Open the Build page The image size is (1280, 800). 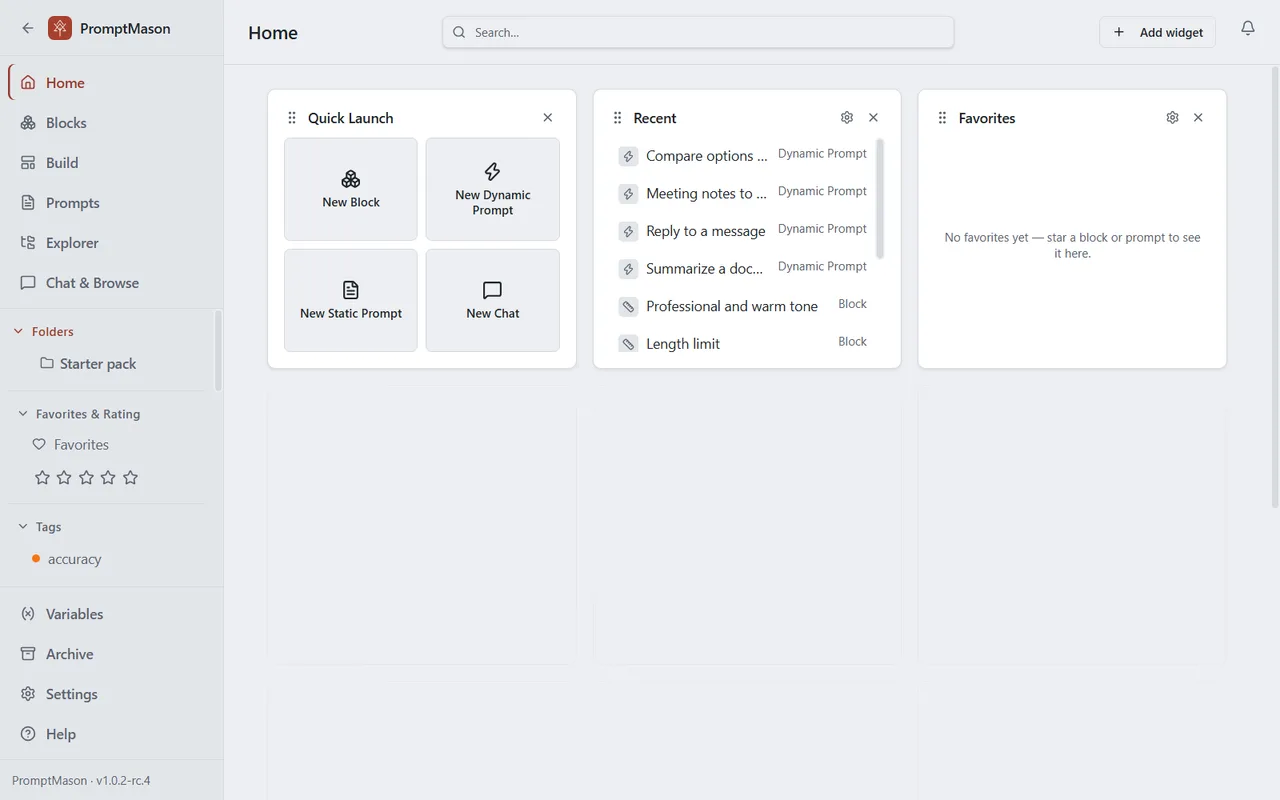112,163
